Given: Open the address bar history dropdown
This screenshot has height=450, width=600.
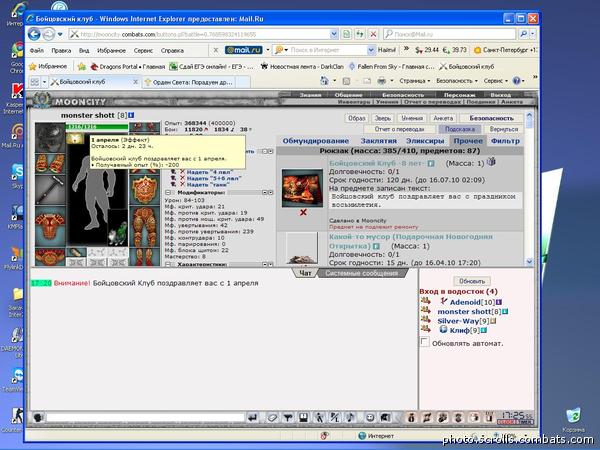Looking at the screenshot, I should (334, 34).
